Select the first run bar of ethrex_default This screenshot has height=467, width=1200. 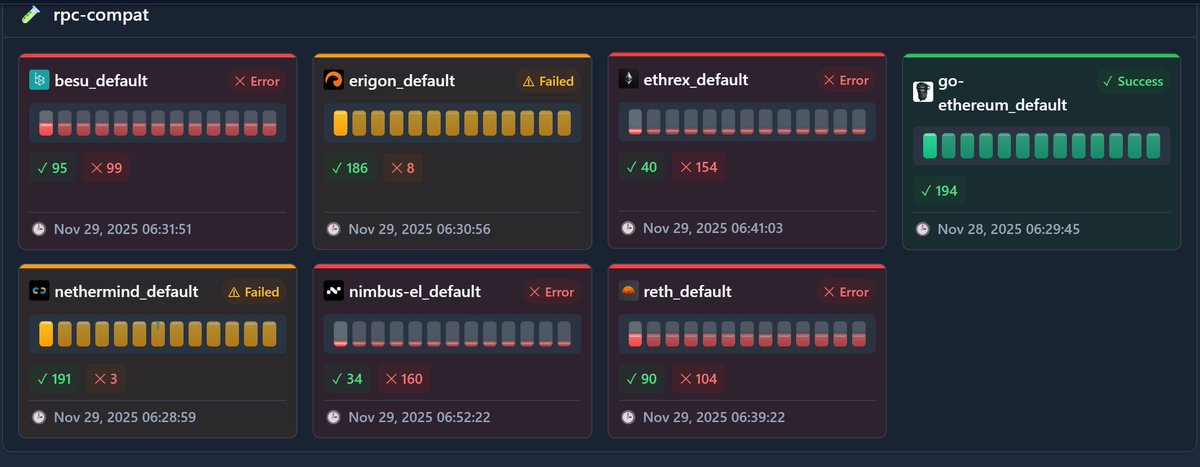point(635,122)
